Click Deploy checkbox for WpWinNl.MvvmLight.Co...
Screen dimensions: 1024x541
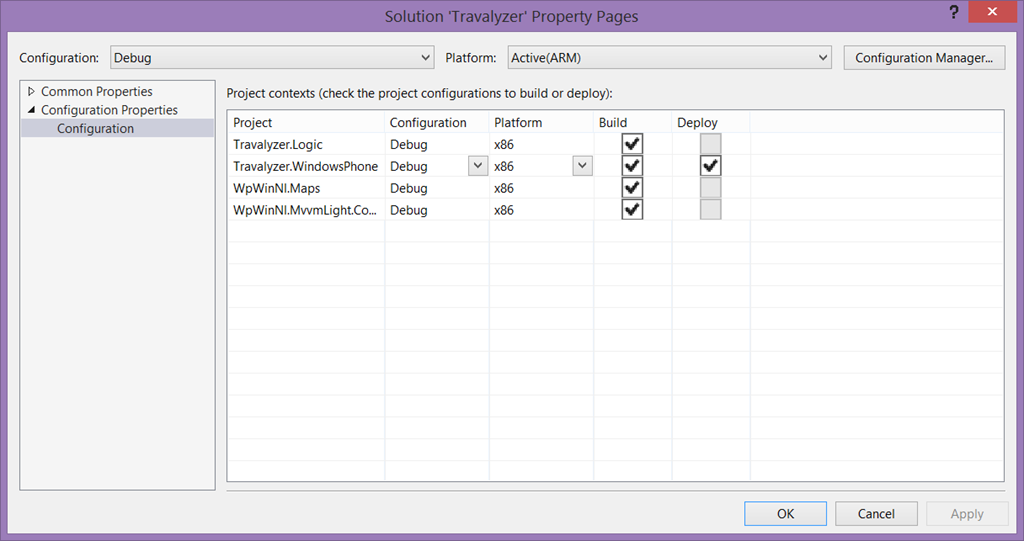[x=711, y=210]
